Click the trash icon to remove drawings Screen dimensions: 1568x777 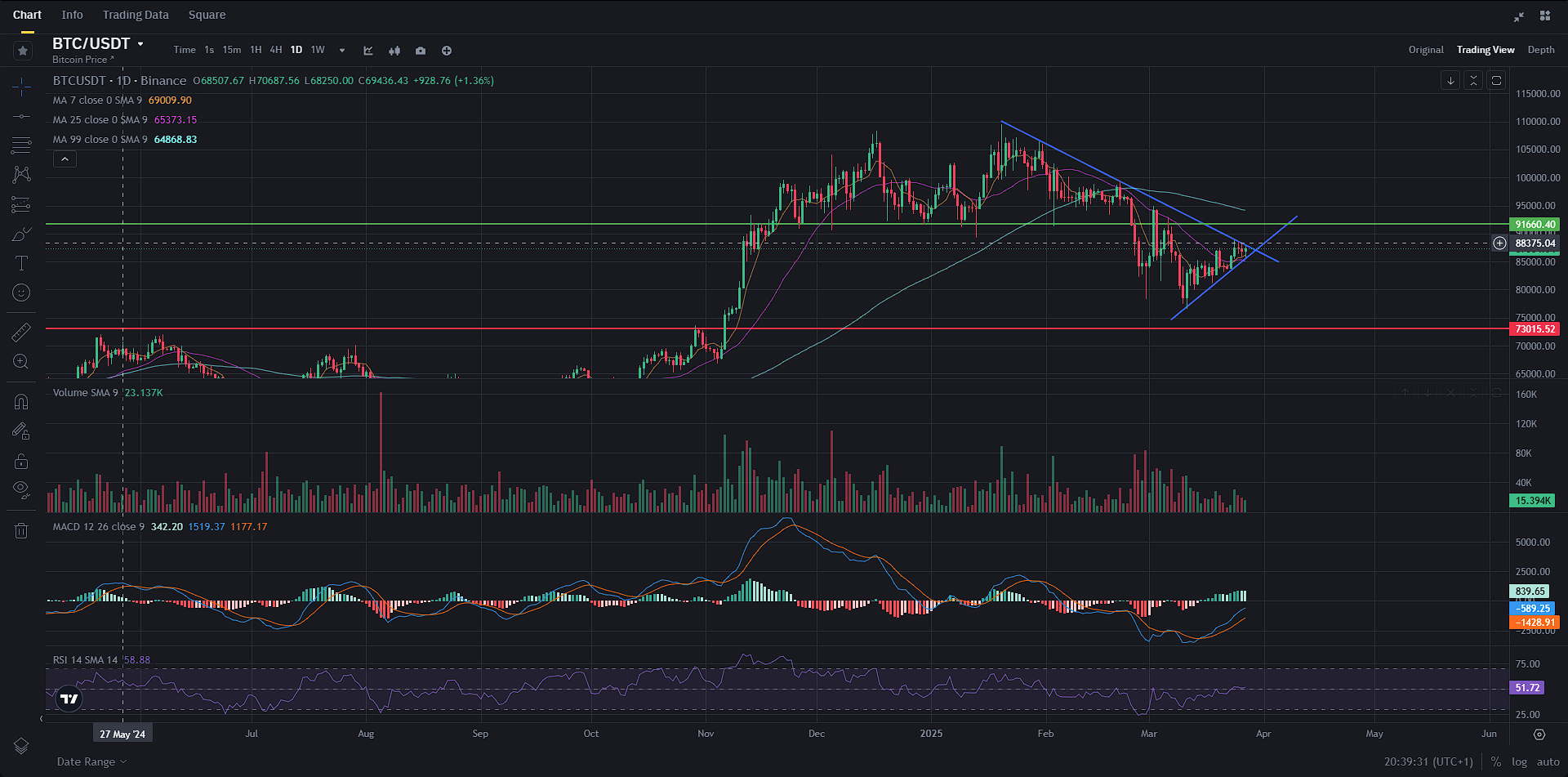tap(22, 531)
